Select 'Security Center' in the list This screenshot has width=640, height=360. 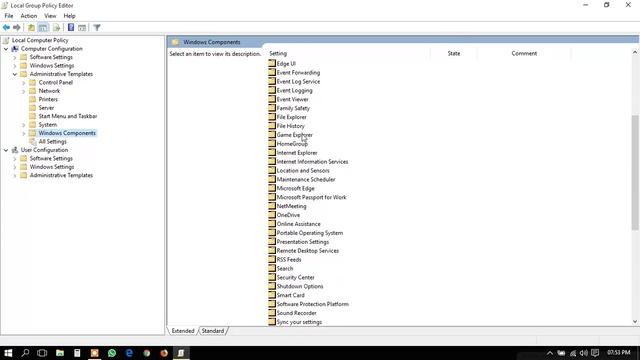pyautogui.click(x=296, y=278)
